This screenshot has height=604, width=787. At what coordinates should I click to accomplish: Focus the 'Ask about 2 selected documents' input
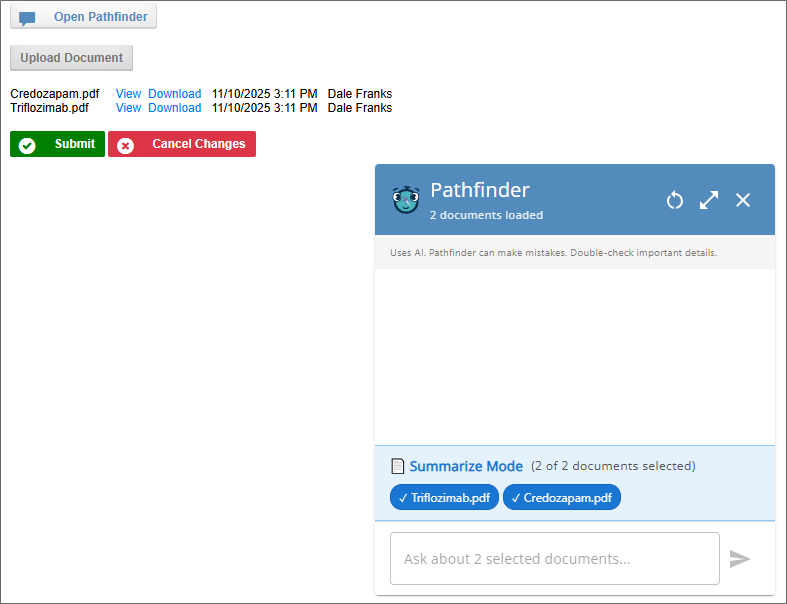[554, 559]
